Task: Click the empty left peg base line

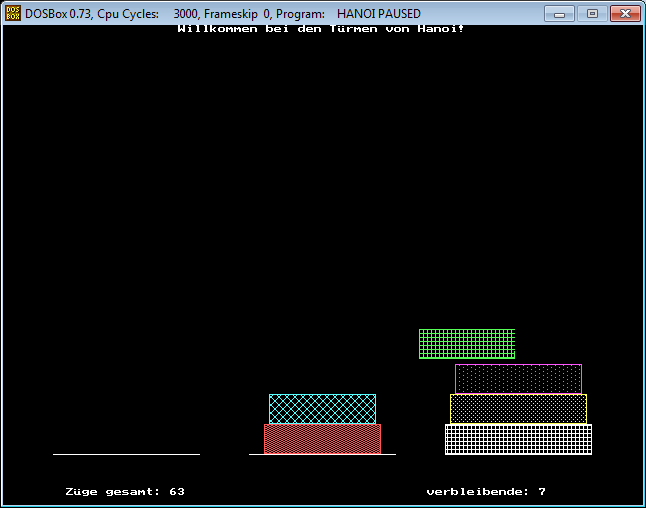Action: coord(126,455)
